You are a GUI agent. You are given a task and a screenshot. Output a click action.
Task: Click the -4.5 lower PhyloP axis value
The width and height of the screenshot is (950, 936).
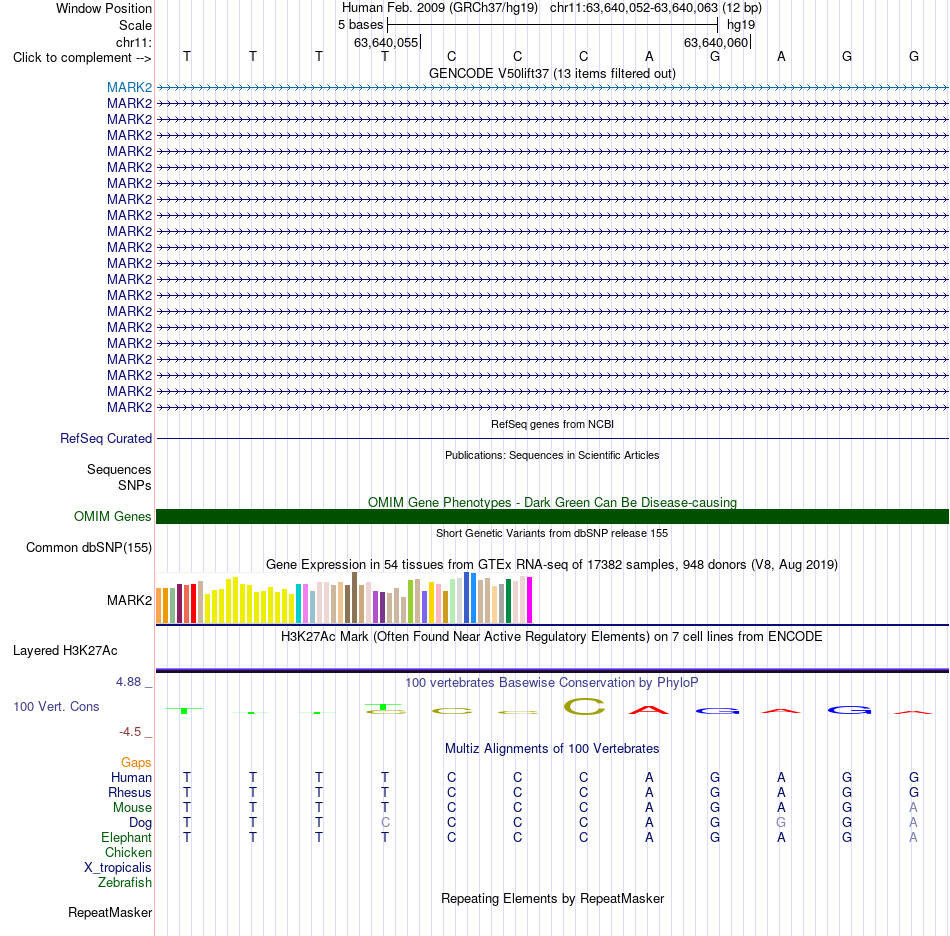pyautogui.click(x=130, y=732)
